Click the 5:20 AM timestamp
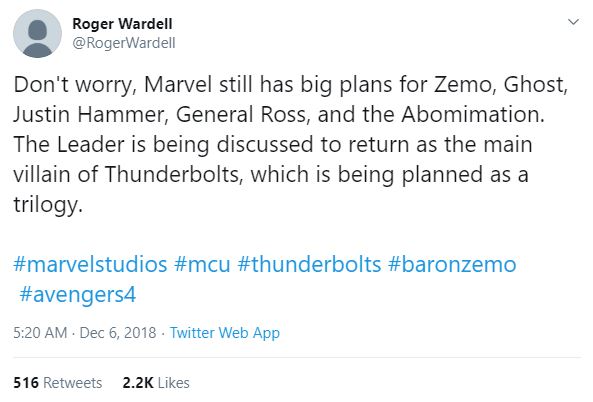593x402 pixels. point(40,333)
